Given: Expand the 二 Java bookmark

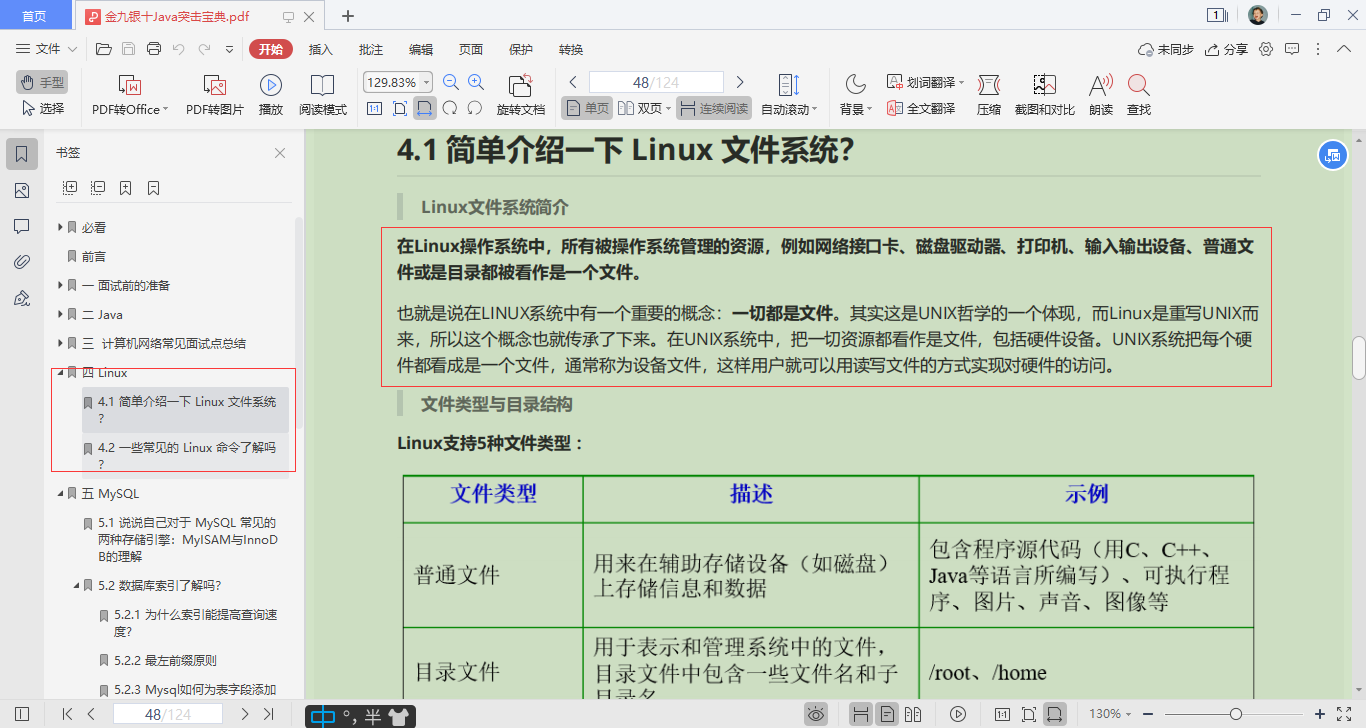Looking at the screenshot, I should (60, 315).
